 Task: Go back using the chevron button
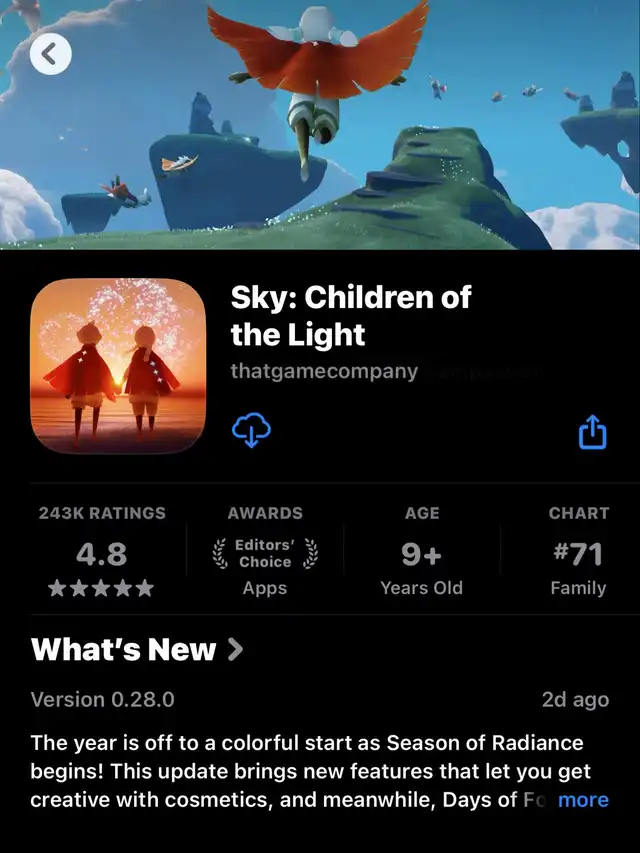(51, 54)
